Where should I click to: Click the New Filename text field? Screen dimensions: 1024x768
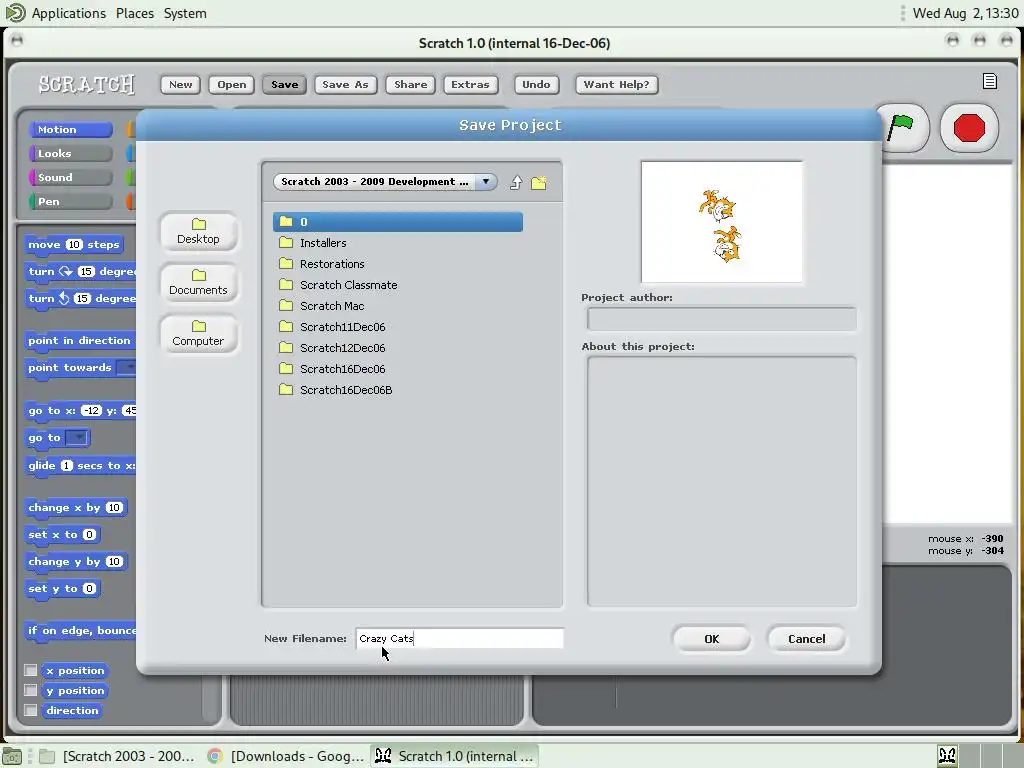coord(460,638)
